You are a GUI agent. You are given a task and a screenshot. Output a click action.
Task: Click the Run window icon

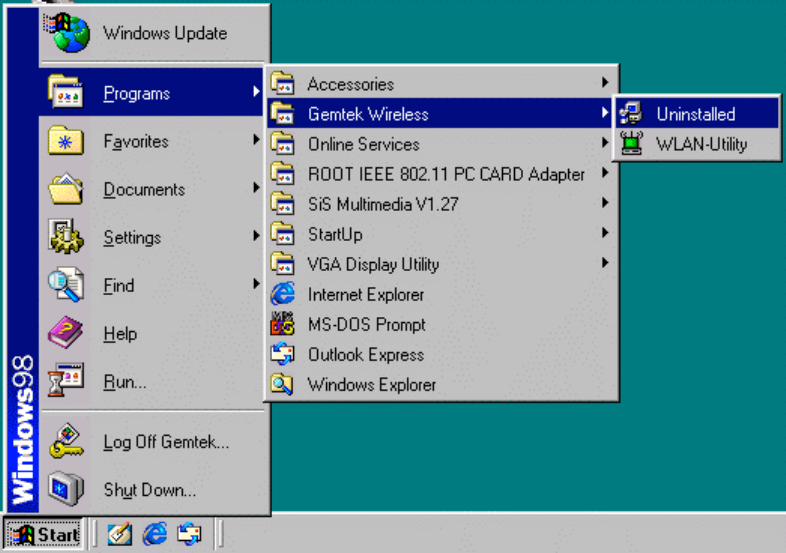[x=65, y=380]
